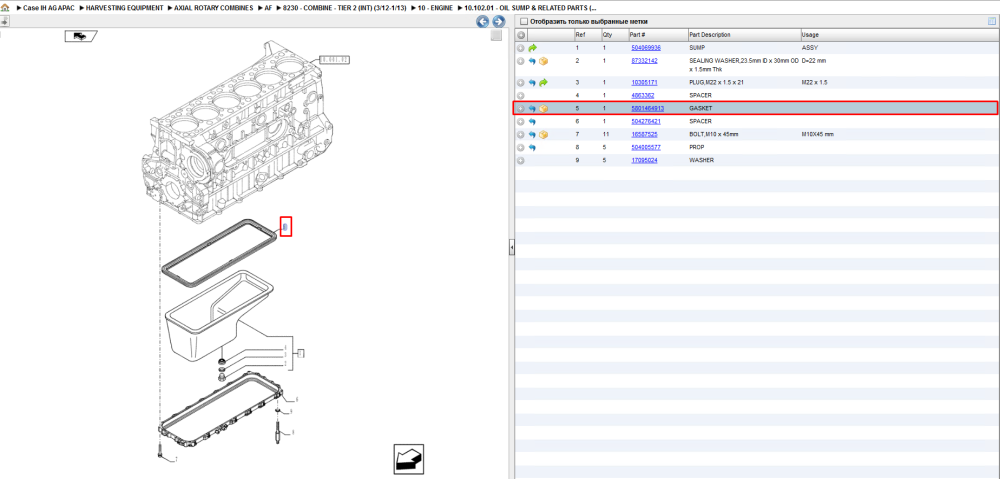Go to the catalog home icon

(x=5, y=8)
